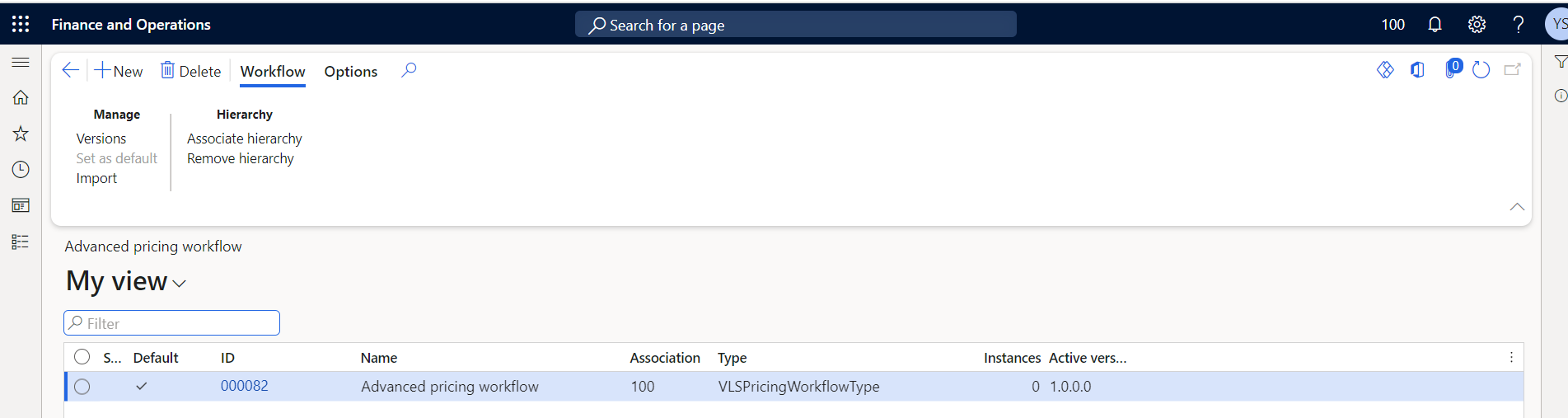Click Associate hierarchy

245,139
